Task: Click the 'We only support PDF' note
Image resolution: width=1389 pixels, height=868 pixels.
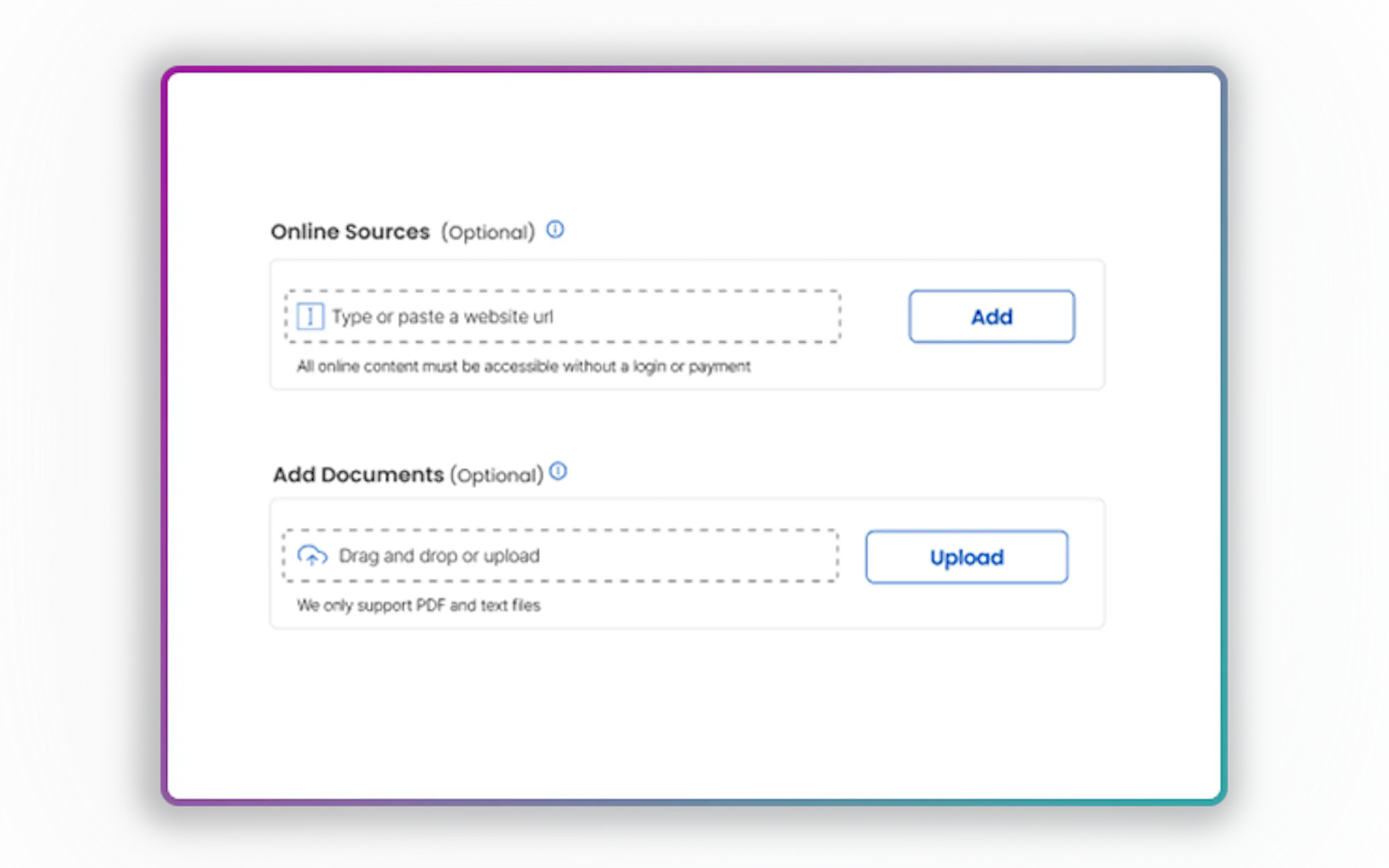Action: tap(418, 605)
